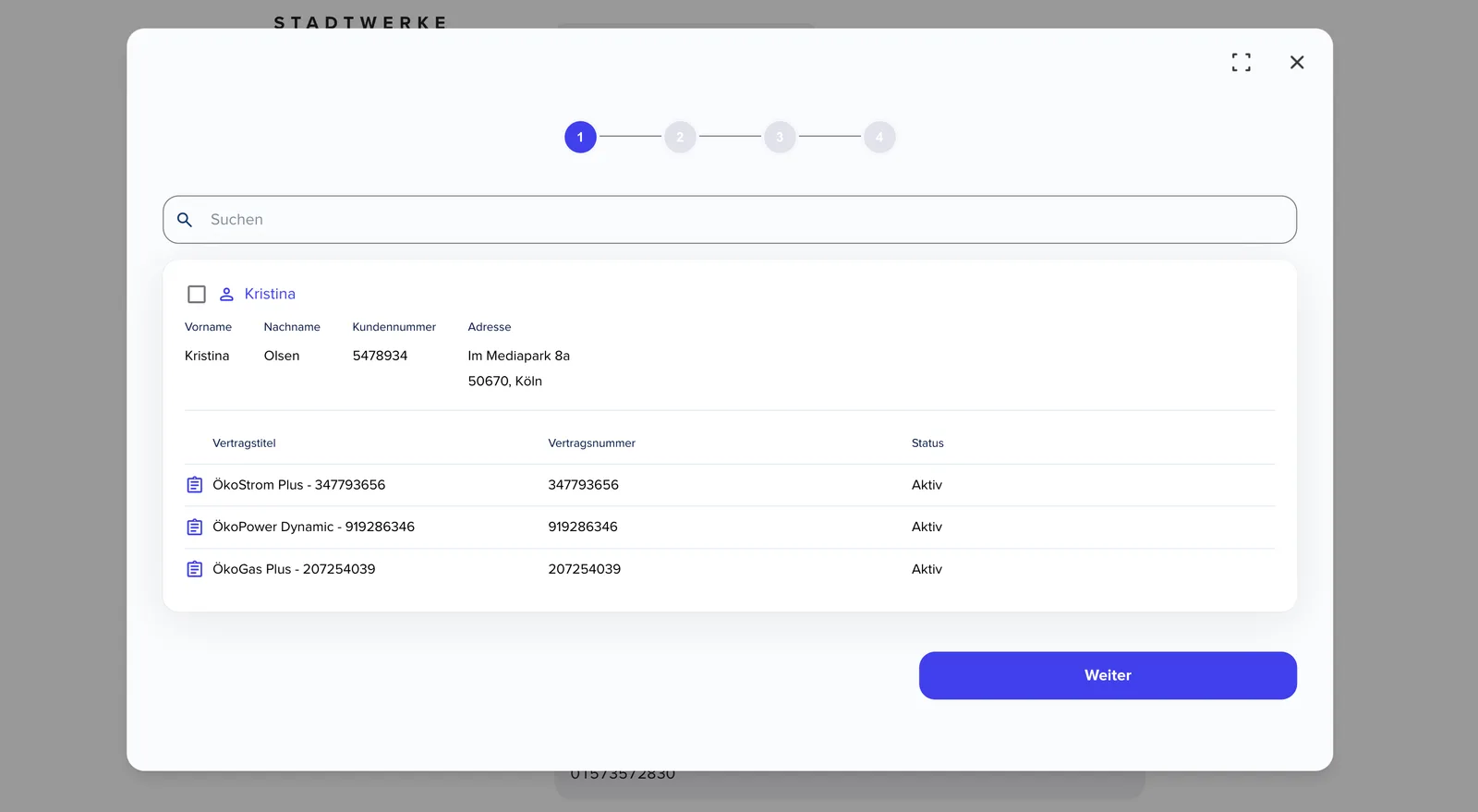
Task: Select the ÖkoStrom Plus - 347793656 contract
Action: [x=299, y=485]
